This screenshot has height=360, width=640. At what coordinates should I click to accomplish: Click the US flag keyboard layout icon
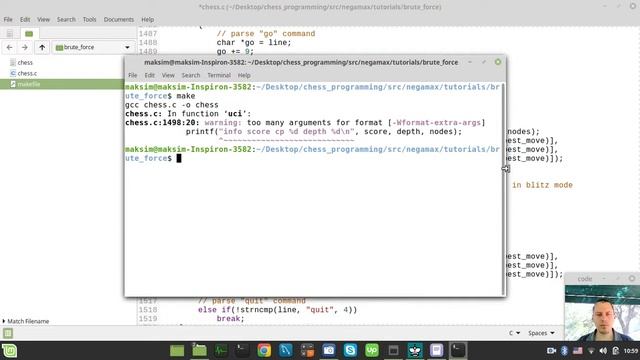click(578, 351)
